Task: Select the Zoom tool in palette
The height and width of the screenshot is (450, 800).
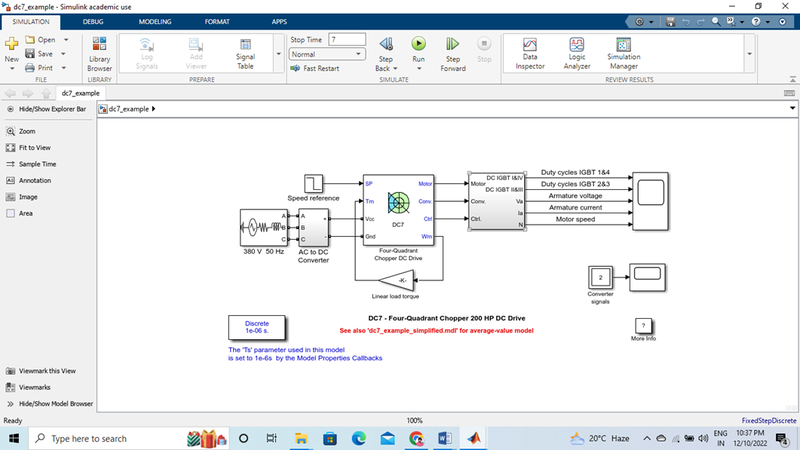Action: point(20,132)
